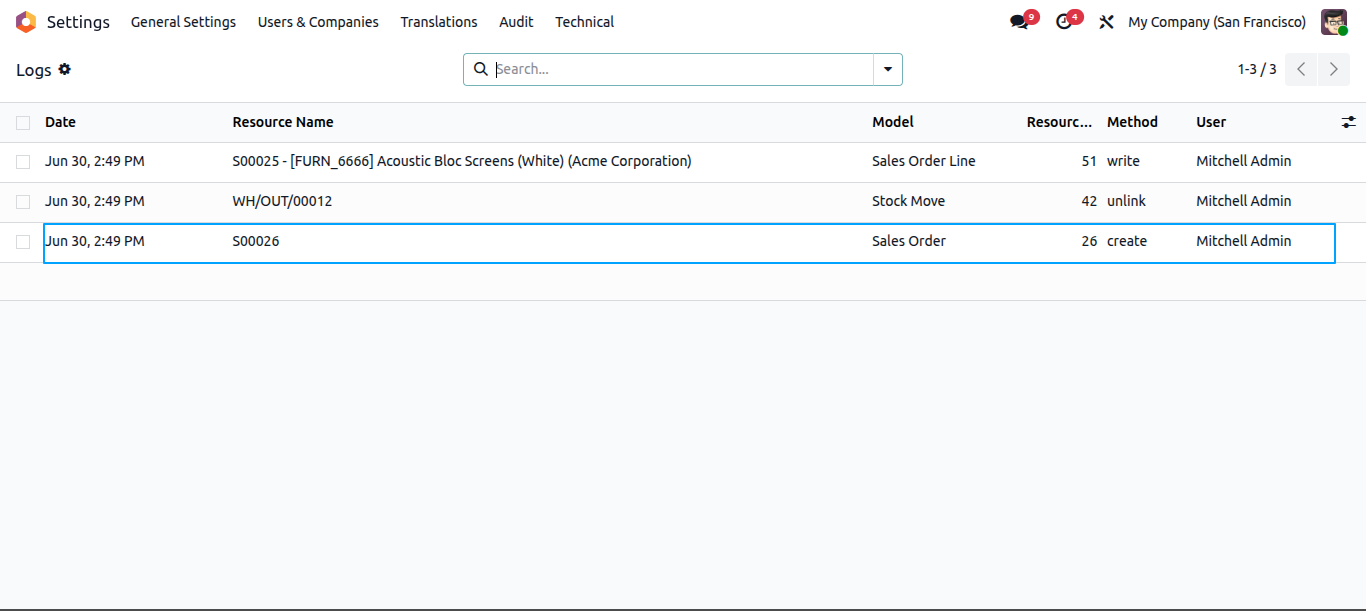Image resolution: width=1366 pixels, height=611 pixels.
Task: Sort by the Resource Name column
Action: click(283, 122)
